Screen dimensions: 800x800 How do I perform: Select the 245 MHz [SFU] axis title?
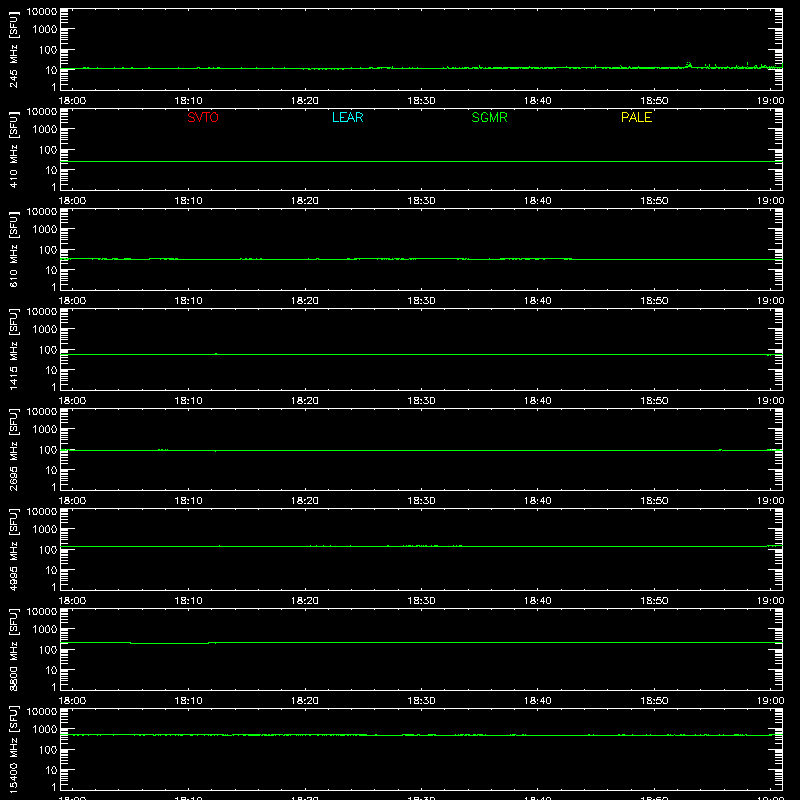pyautogui.click(x=14, y=49)
